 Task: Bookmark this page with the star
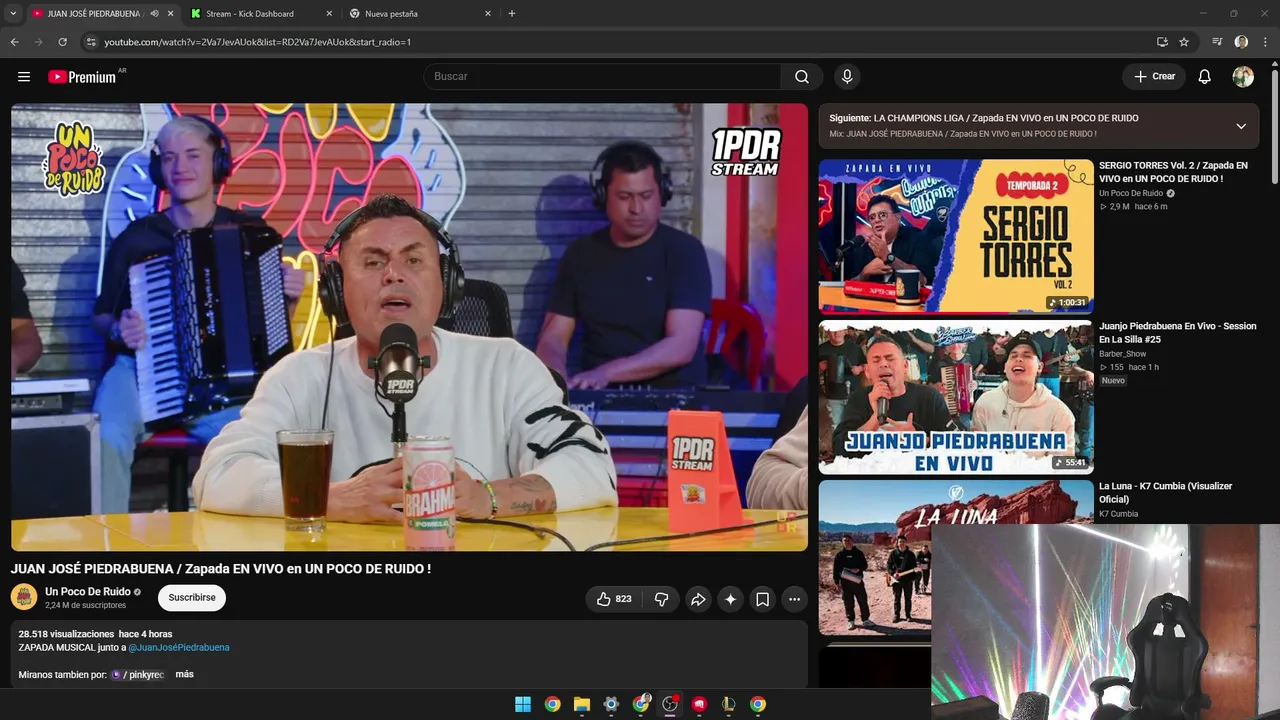(1184, 42)
